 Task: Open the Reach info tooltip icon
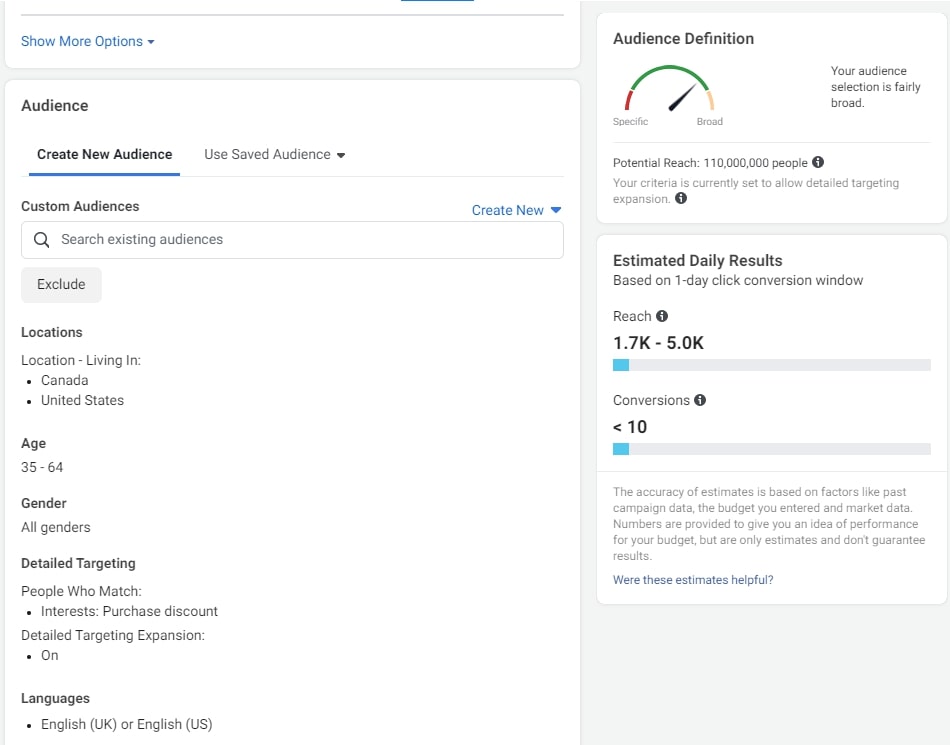[x=662, y=316]
